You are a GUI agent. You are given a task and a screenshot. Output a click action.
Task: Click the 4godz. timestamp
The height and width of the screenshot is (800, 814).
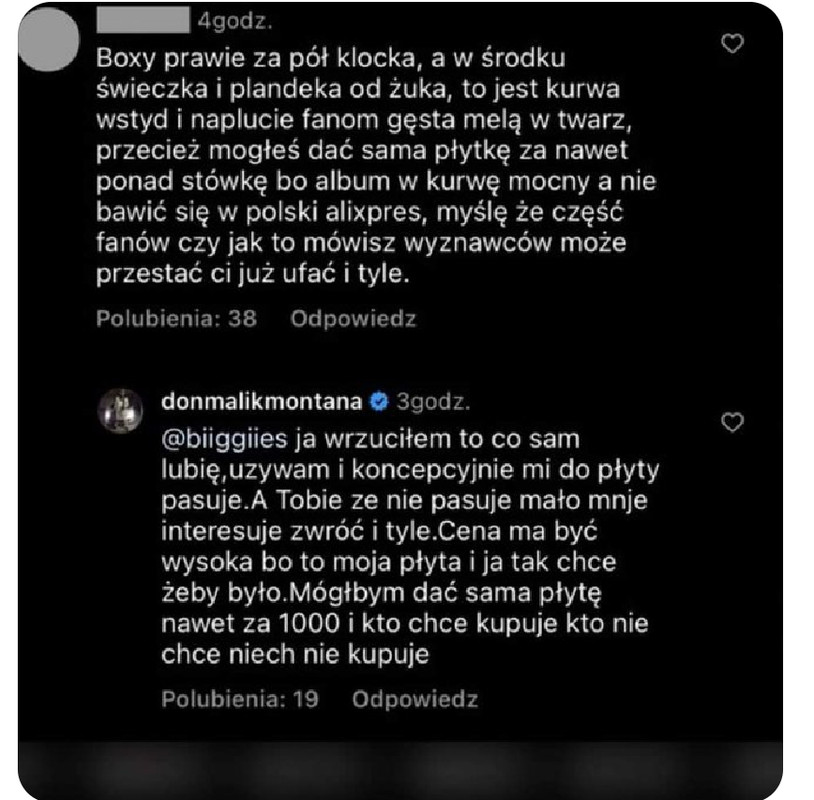[x=235, y=21]
